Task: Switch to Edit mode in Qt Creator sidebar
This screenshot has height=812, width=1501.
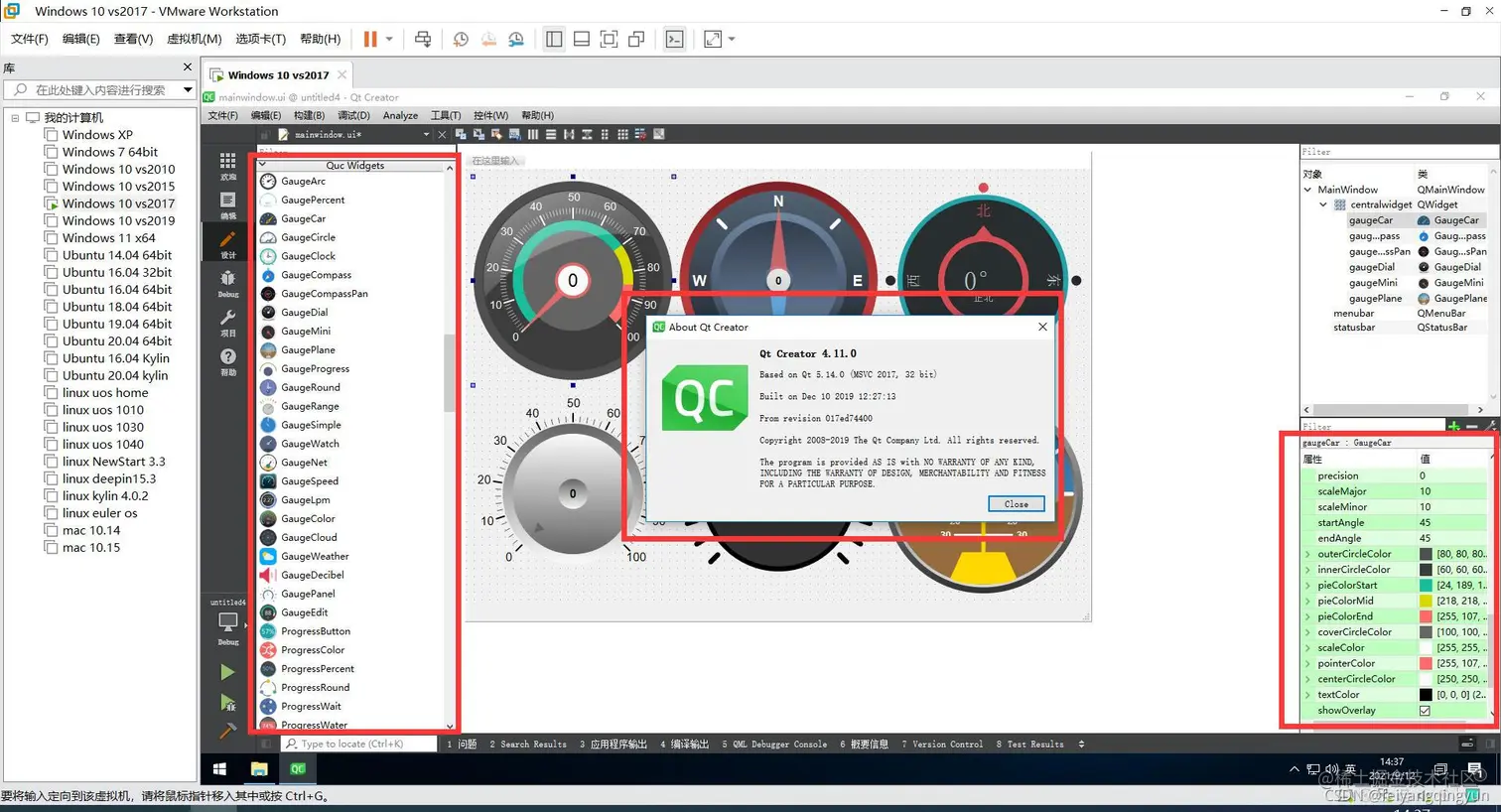Action: (227, 205)
